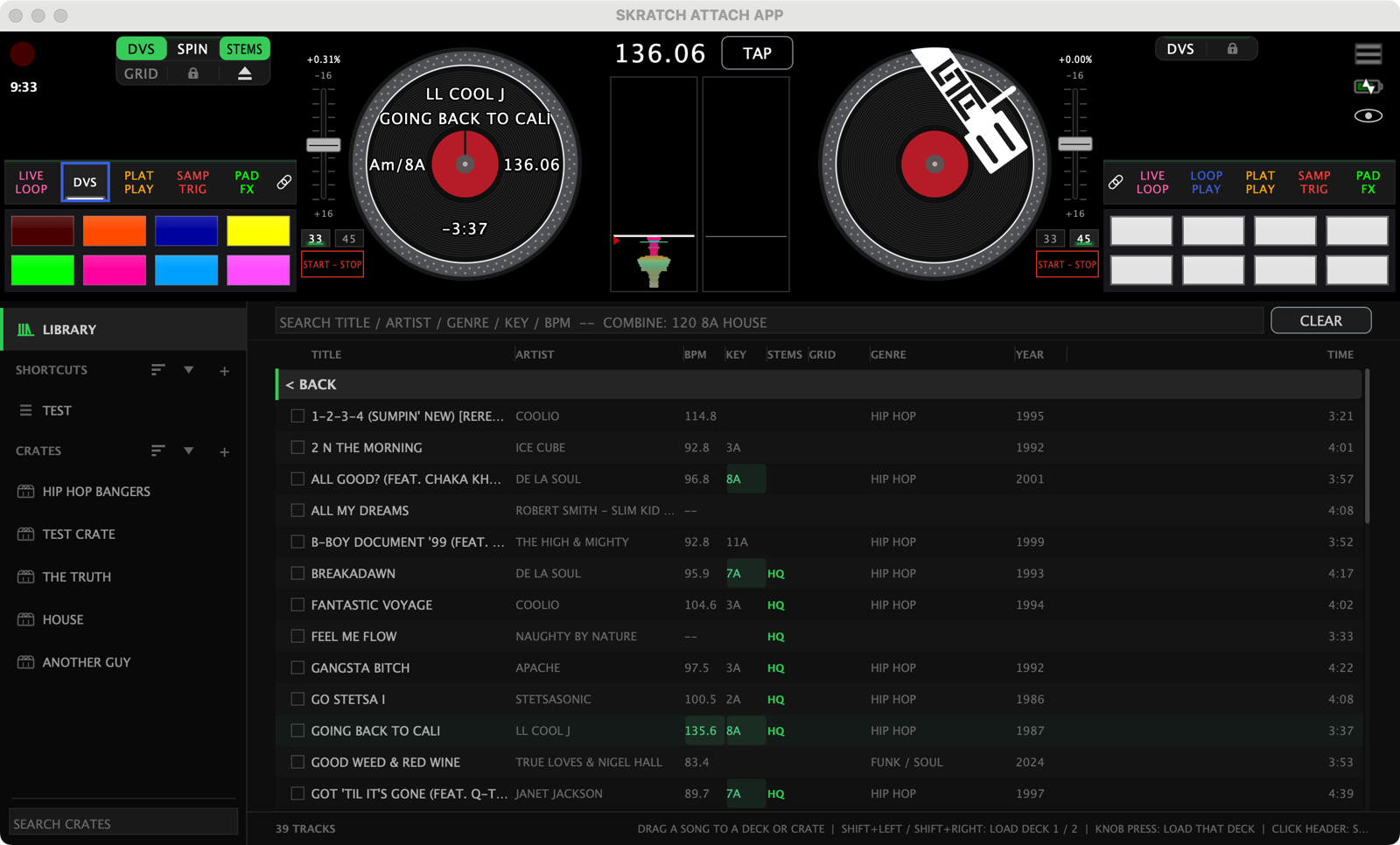Toggle the left deck grid lock icon
The height and width of the screenshot is (845, 1400).
(x=193, y=73)
